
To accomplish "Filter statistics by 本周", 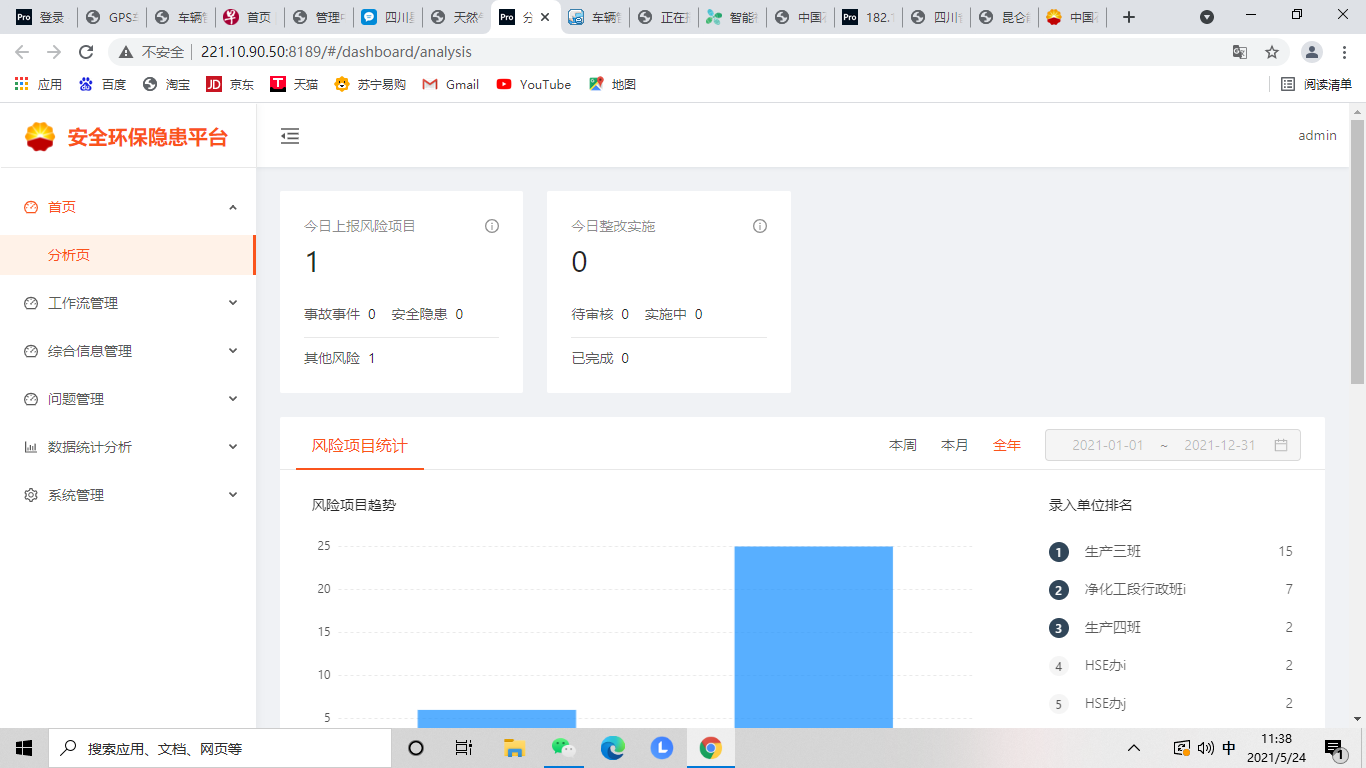I will click(903, 445).
